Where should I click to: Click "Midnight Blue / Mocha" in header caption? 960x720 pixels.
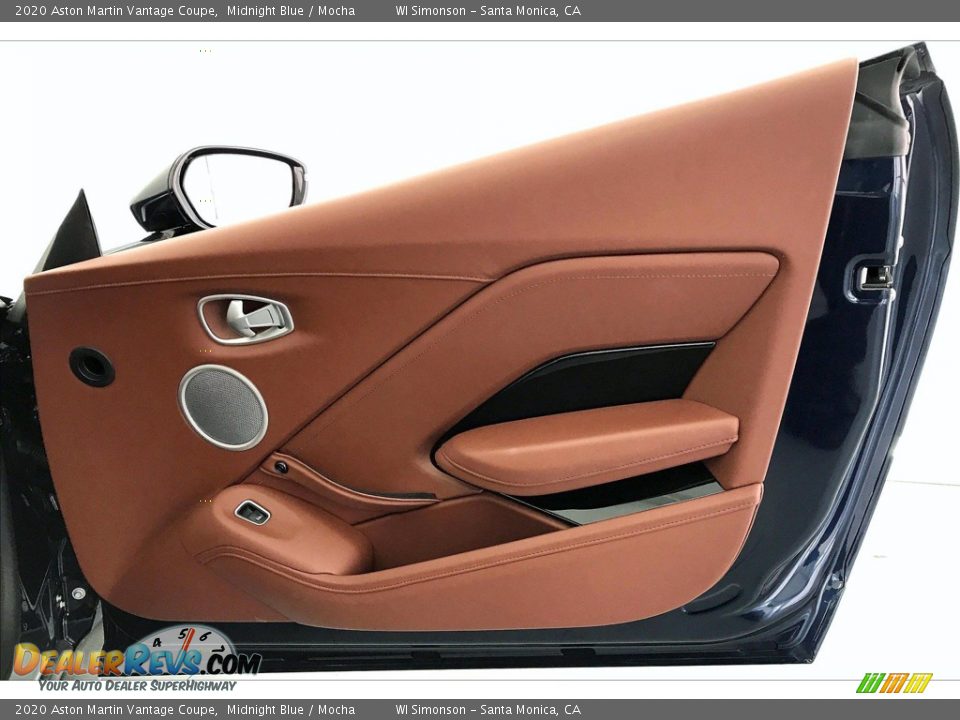tap(291, 11)
